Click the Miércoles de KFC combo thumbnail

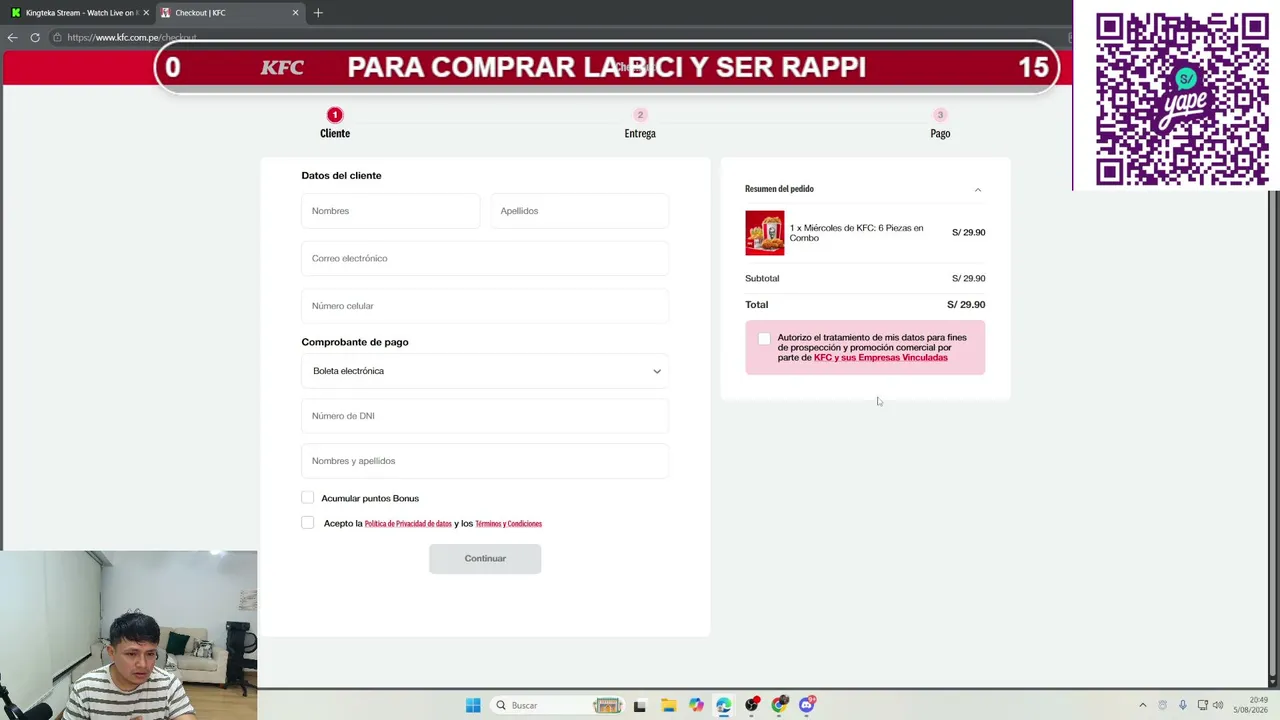(765, 233)
